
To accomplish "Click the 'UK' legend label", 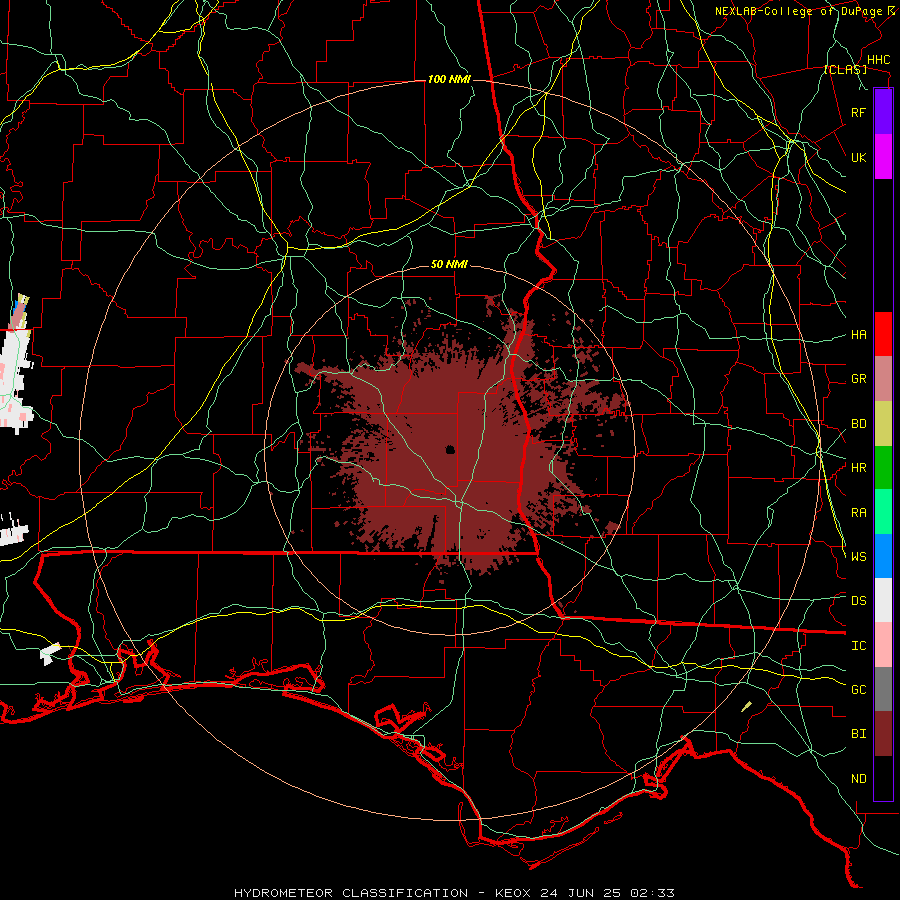I will pyautogui.click(x=858, y=157).
